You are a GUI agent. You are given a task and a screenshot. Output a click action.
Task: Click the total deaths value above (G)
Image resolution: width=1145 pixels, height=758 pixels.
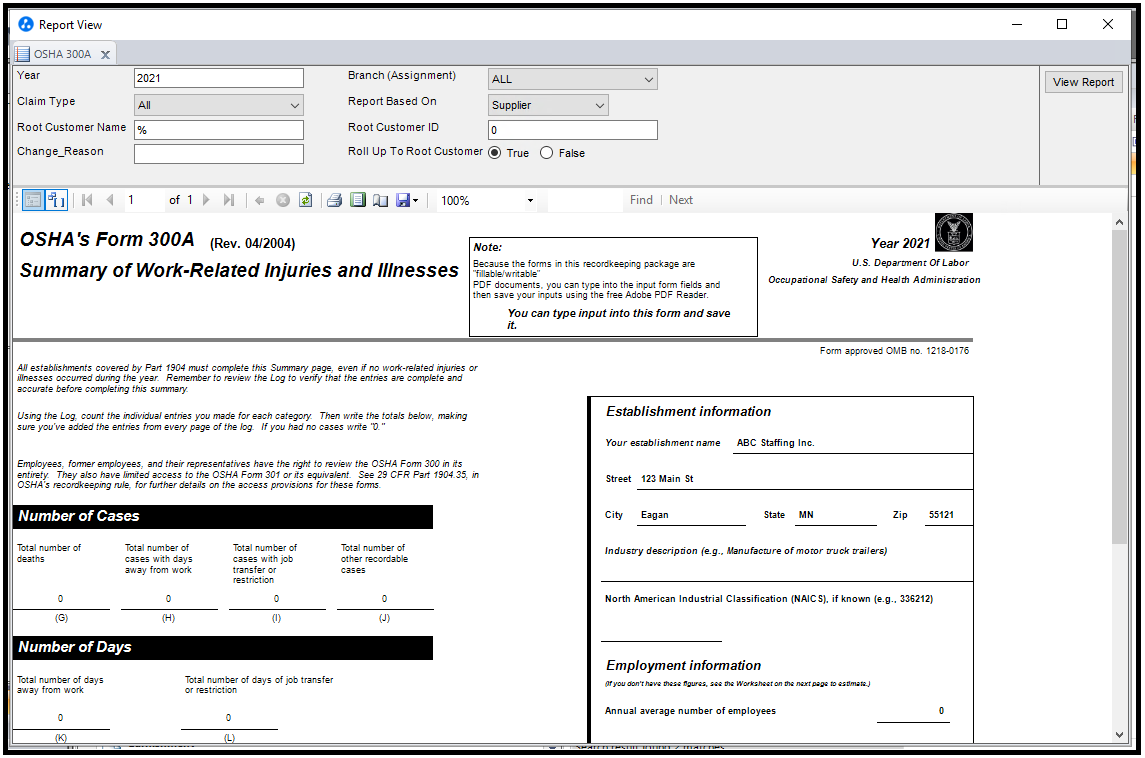(61, 599)
